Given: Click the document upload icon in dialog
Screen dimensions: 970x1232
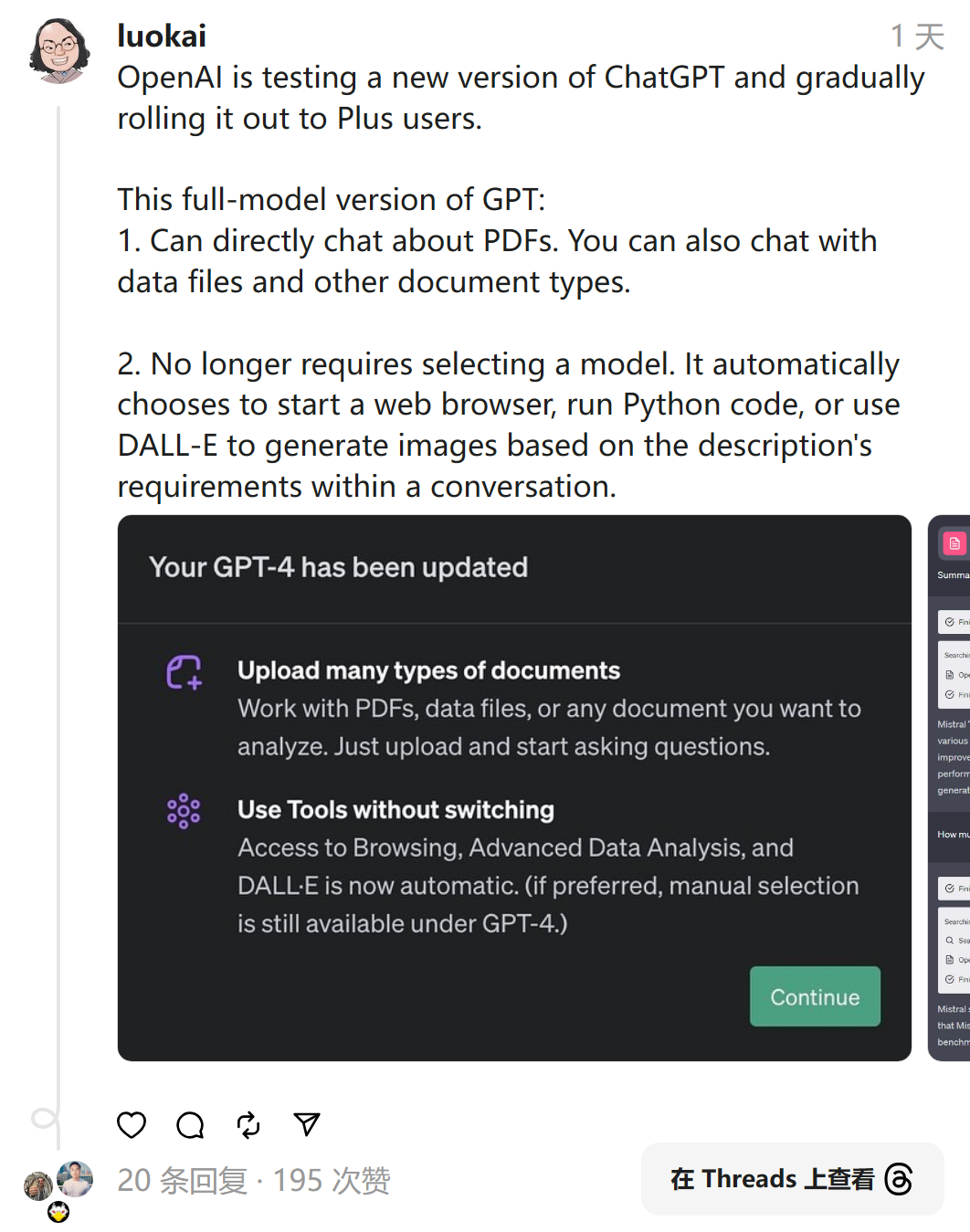Looking at the screenshot, I should point(184,672).
